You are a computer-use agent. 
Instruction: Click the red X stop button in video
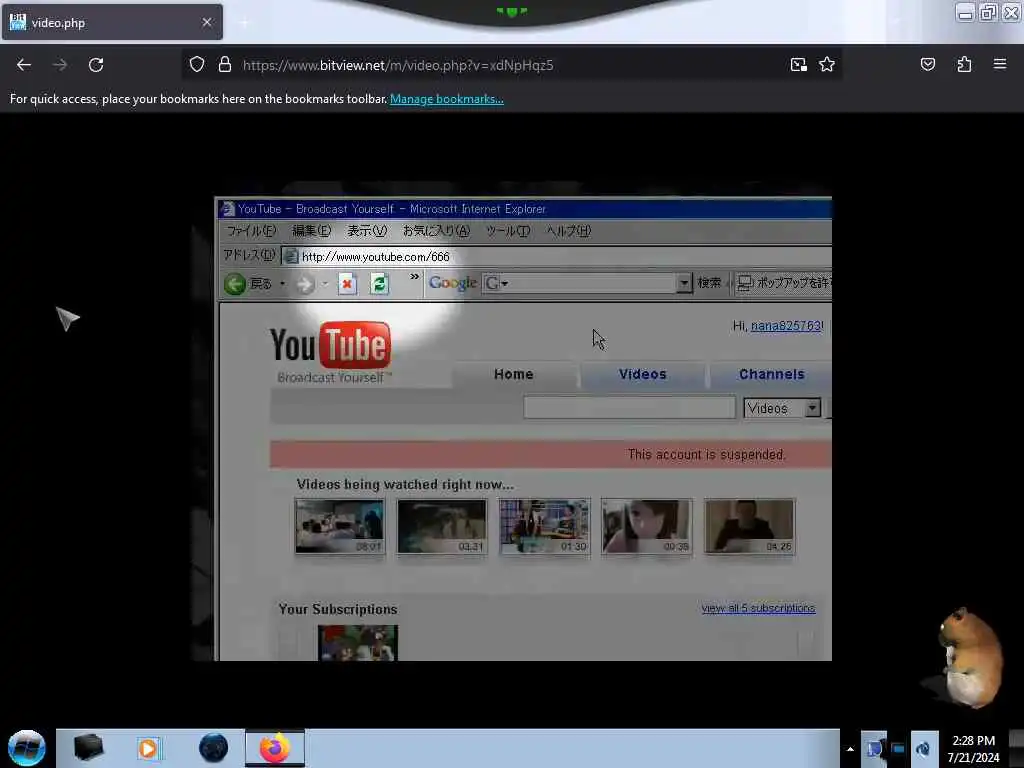tap(347, 284)
